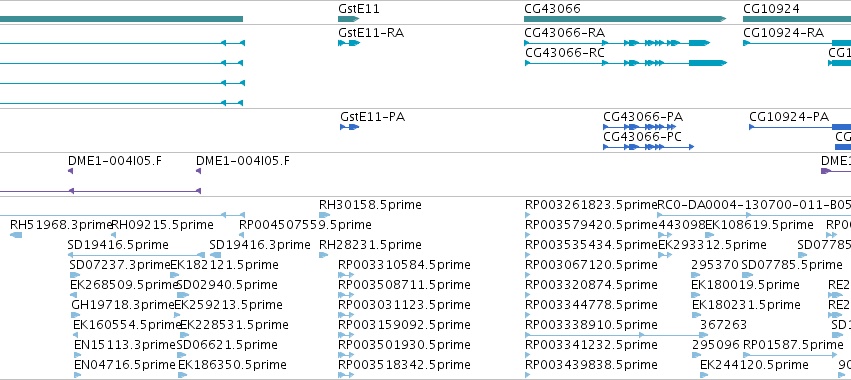Click the GstE11-PA protein glyph
851x380 pixels.
[x=350, y=127]
